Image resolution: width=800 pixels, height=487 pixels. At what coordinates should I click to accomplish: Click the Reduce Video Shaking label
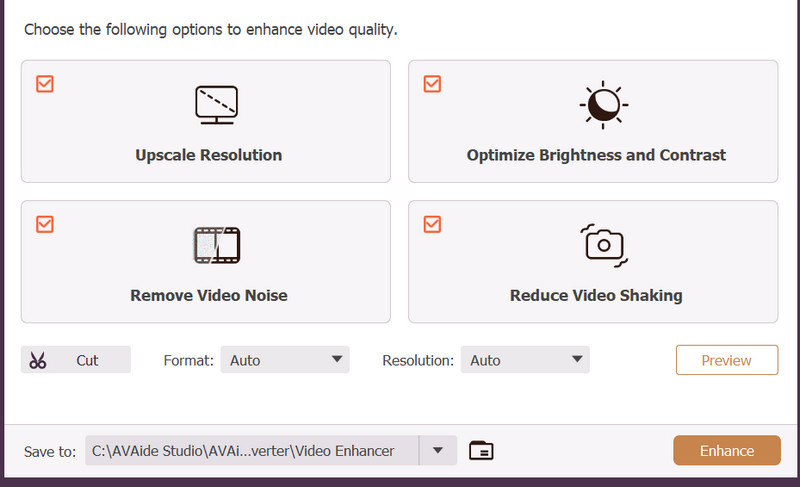(596, 295)
